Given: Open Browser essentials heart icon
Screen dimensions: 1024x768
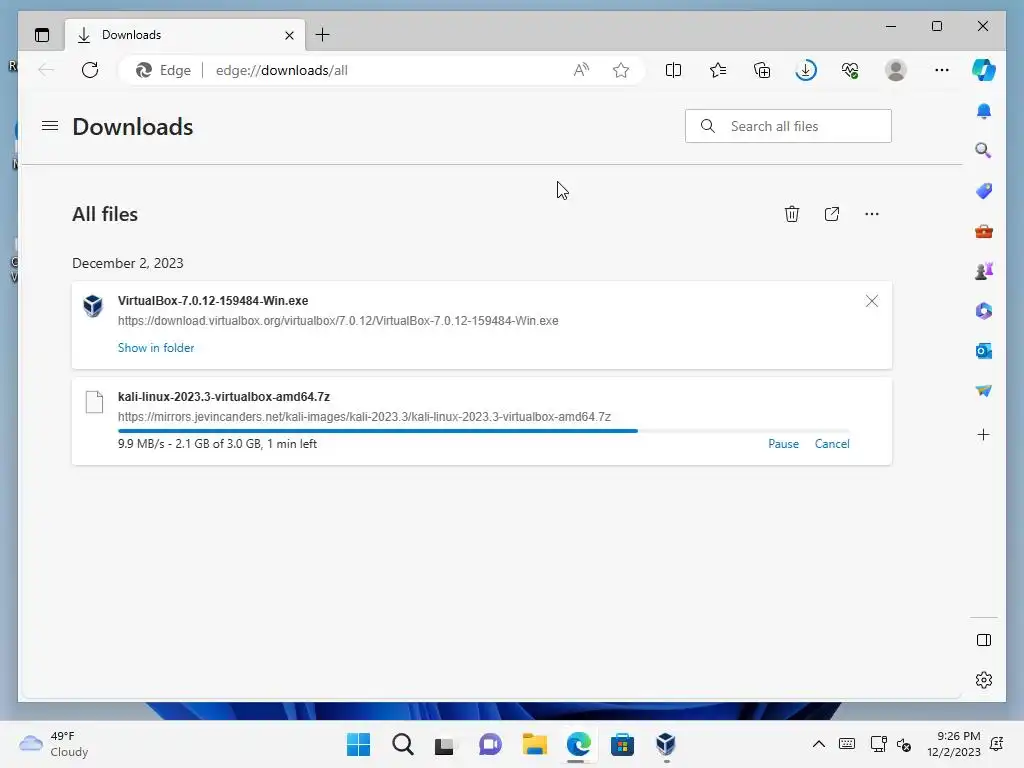Looking at the screenshot, I should pos(850,70).
